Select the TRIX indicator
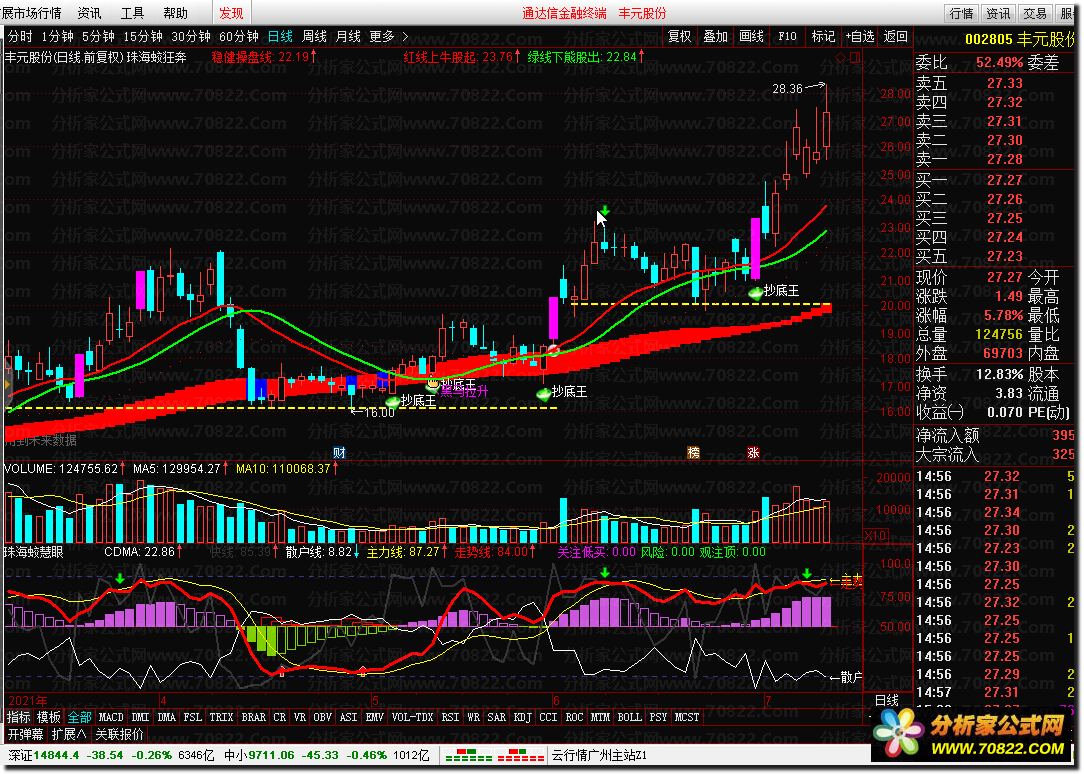Image resolution: width=1084 pixels, height=774 pixels. (221, 717)
